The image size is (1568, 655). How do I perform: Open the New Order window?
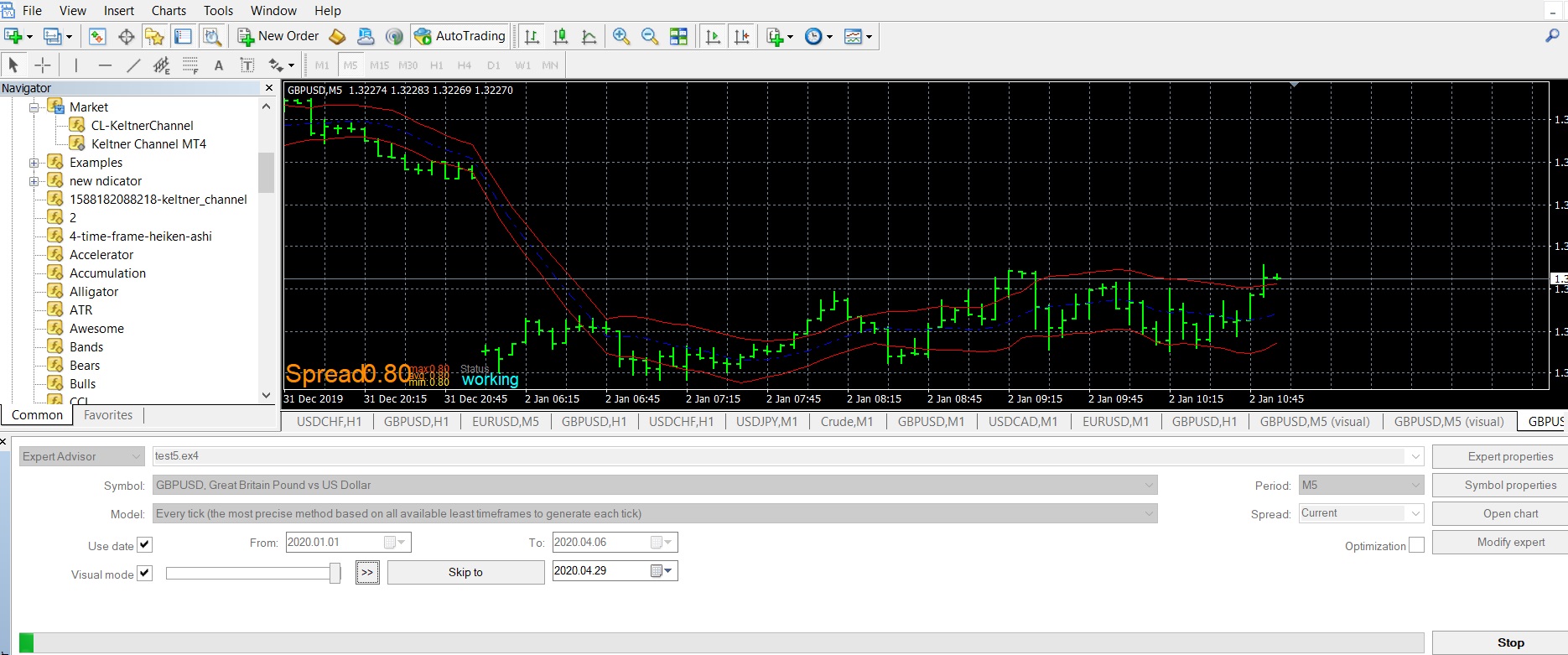[x=278, y=36]
